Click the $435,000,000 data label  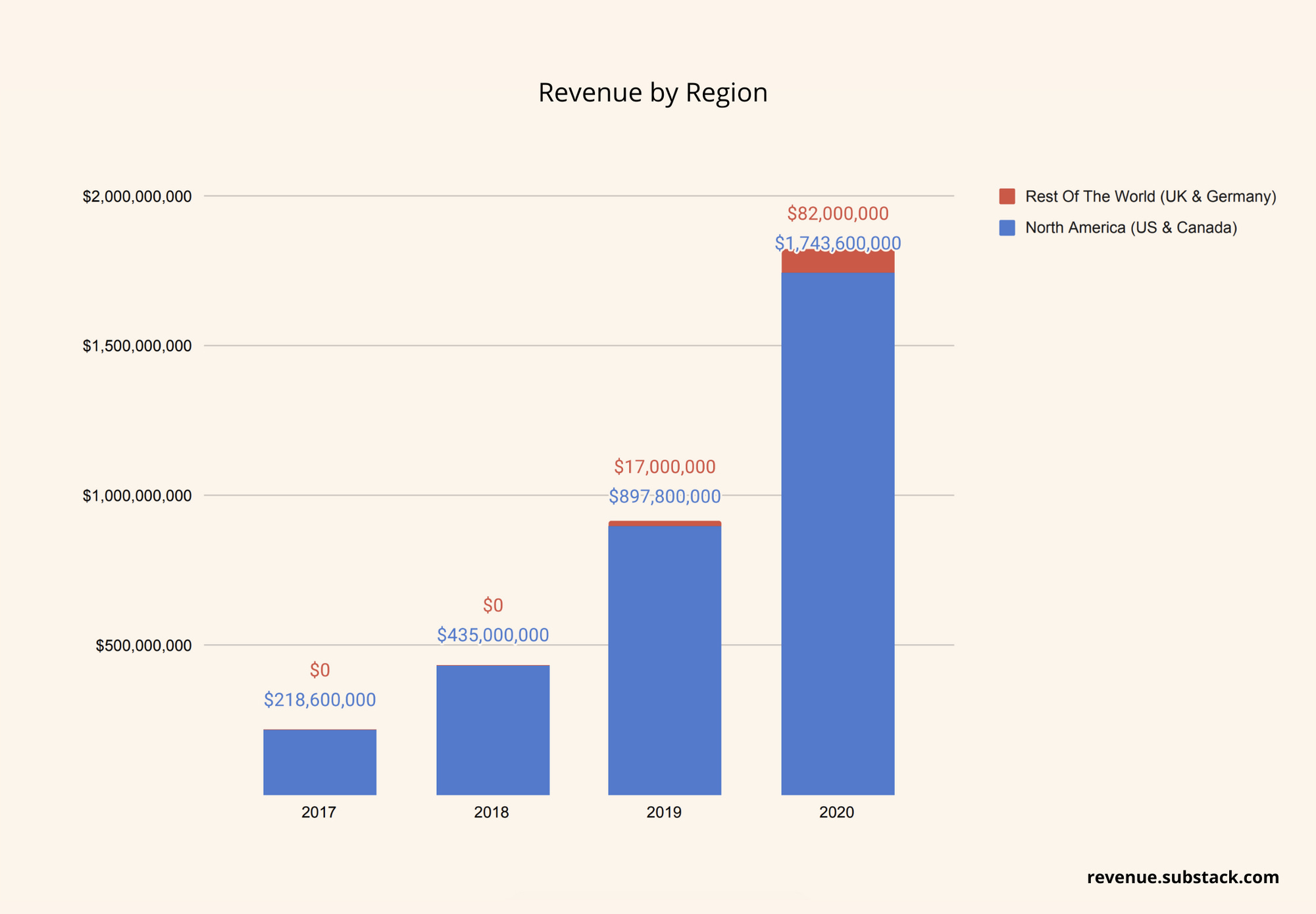pyautogui.click(x=492, y=636)
